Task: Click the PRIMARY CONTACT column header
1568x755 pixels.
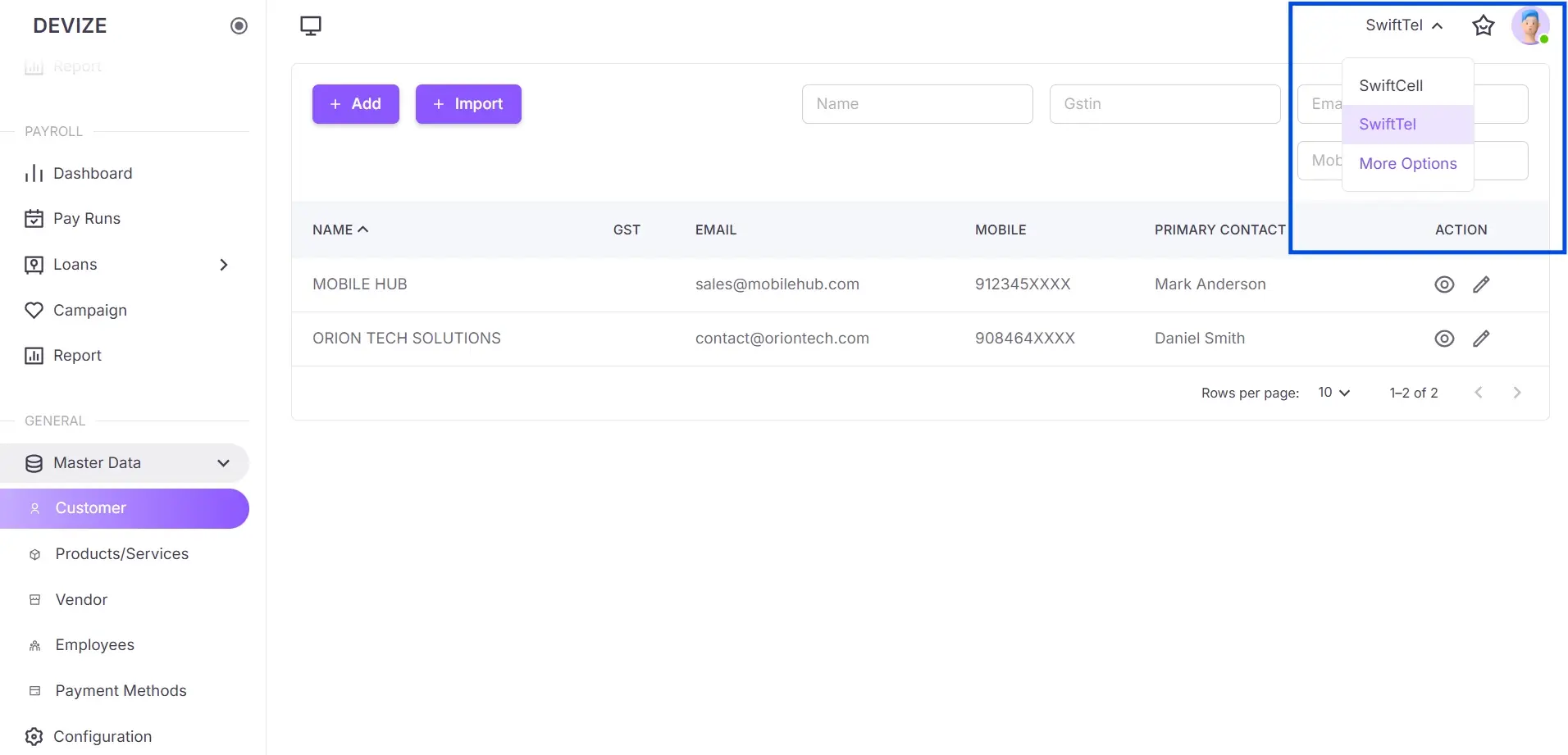Action: (1219, 230)
